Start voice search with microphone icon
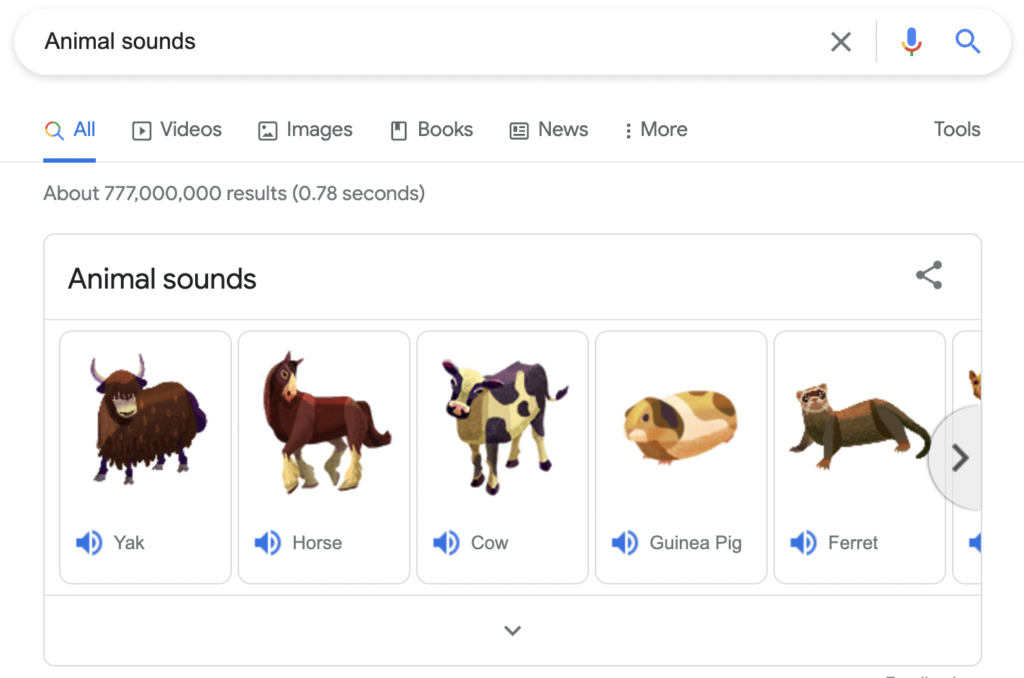The width and height of the screenshot is (1024, 678). pos(912,42)
